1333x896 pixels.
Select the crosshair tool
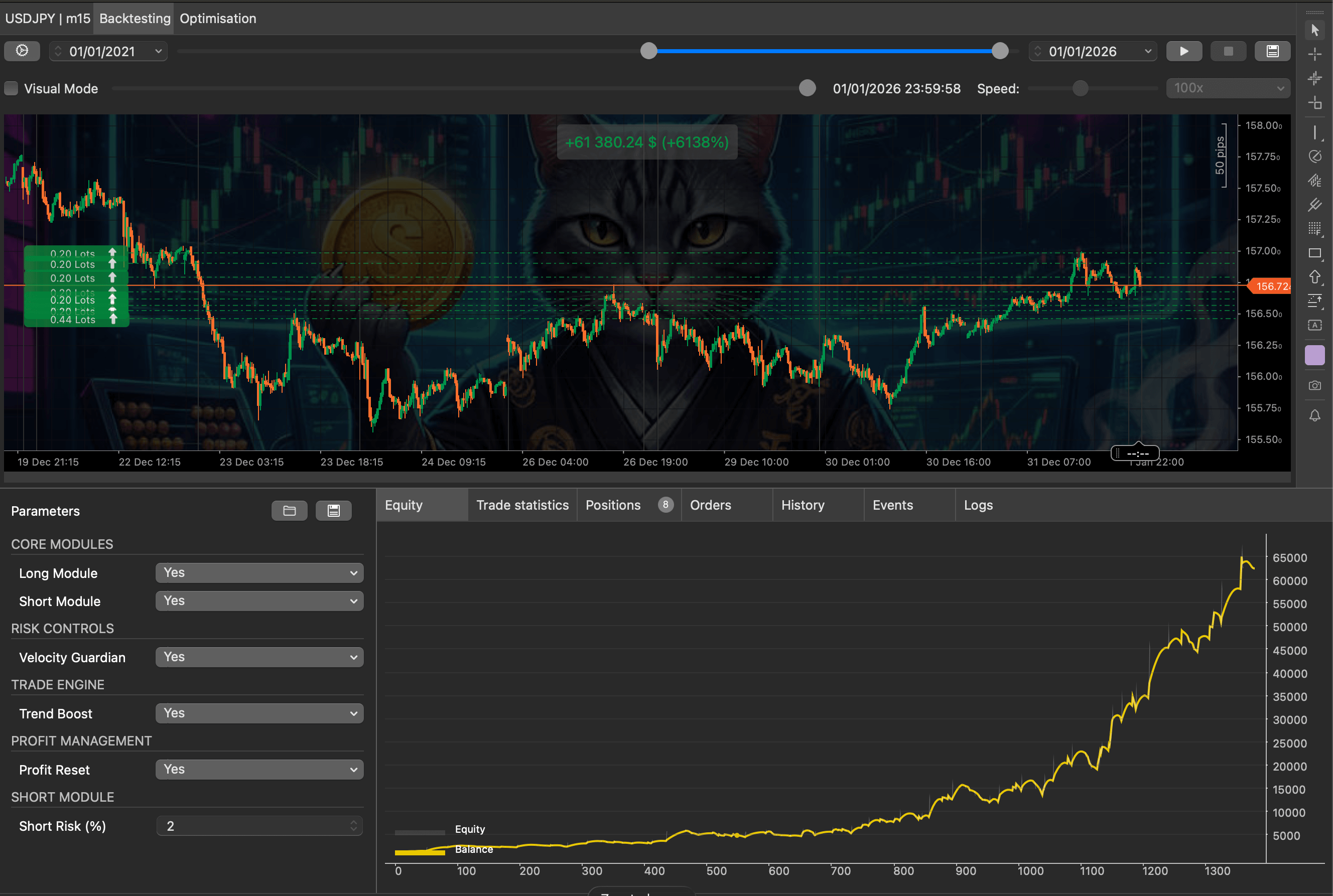(1315, 54)
